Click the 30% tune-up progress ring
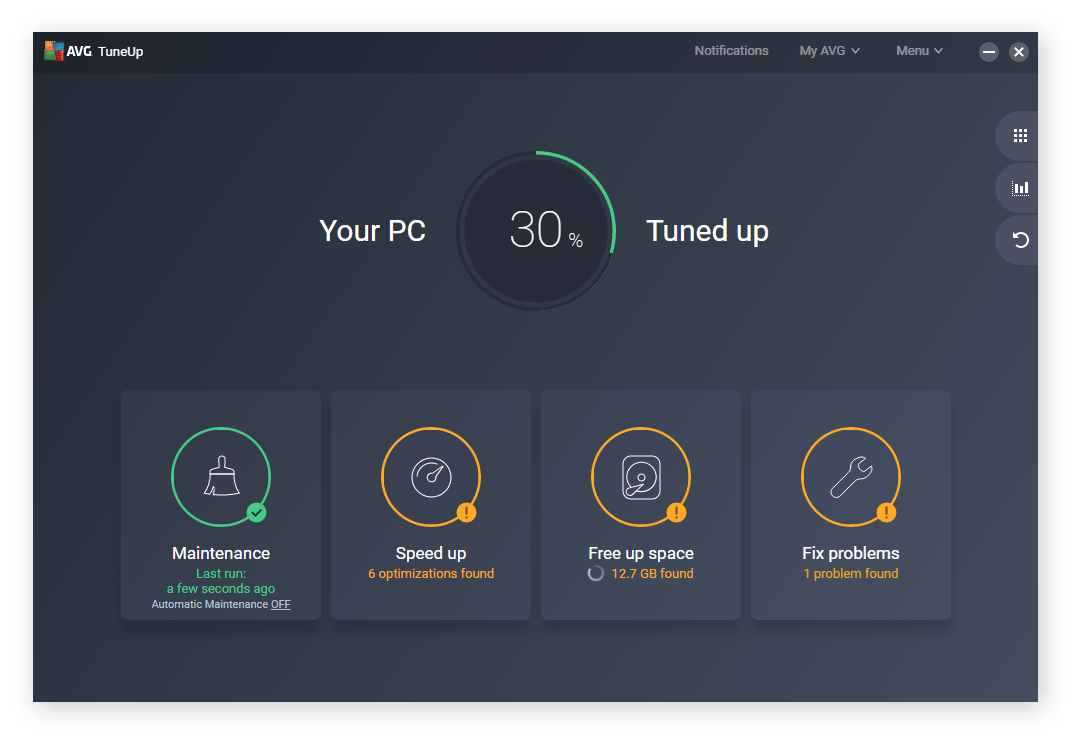The image size is (1072, 737). 535,231
